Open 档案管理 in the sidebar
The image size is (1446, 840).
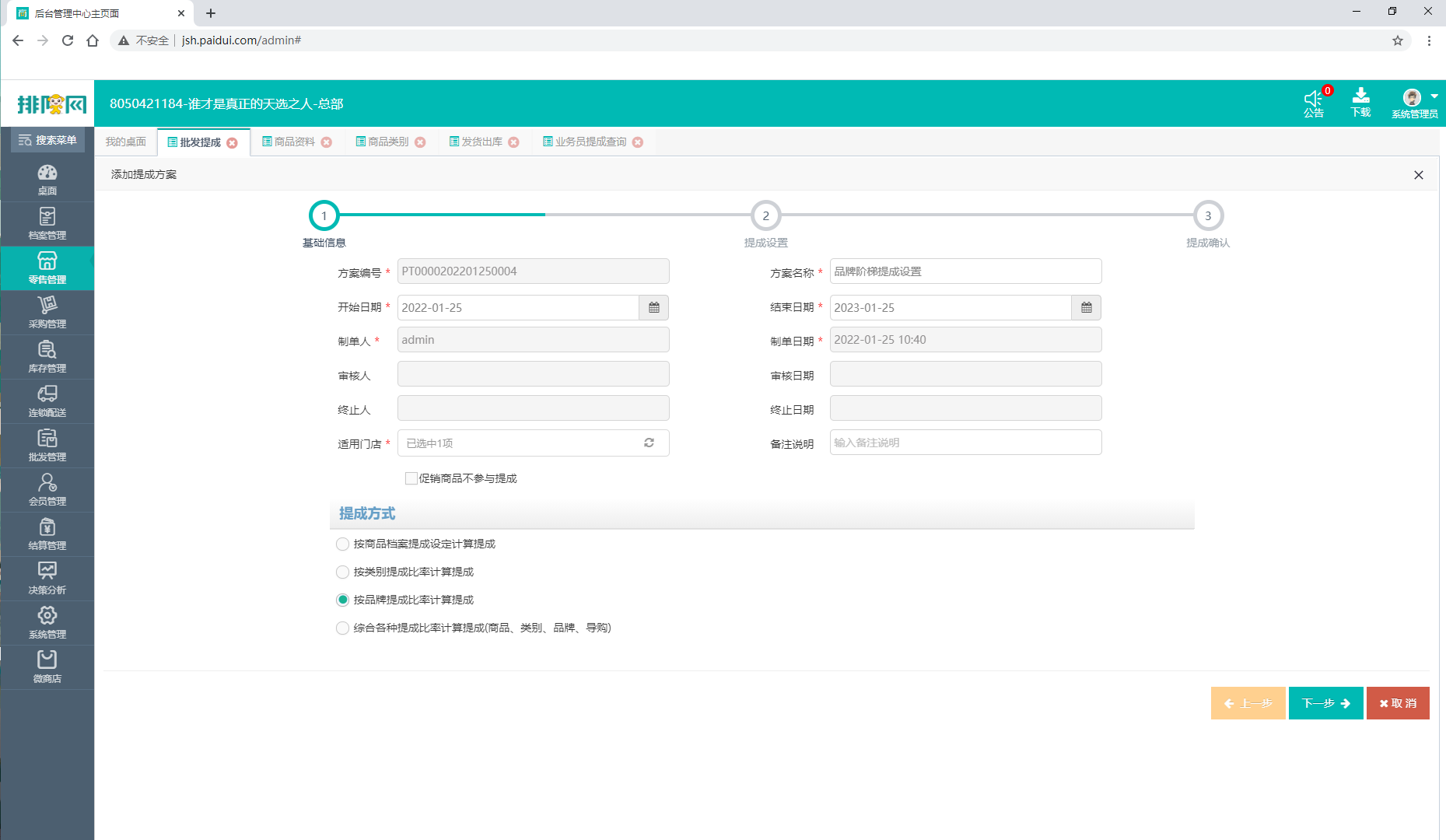pyautogui.click(x=47, y=224)
